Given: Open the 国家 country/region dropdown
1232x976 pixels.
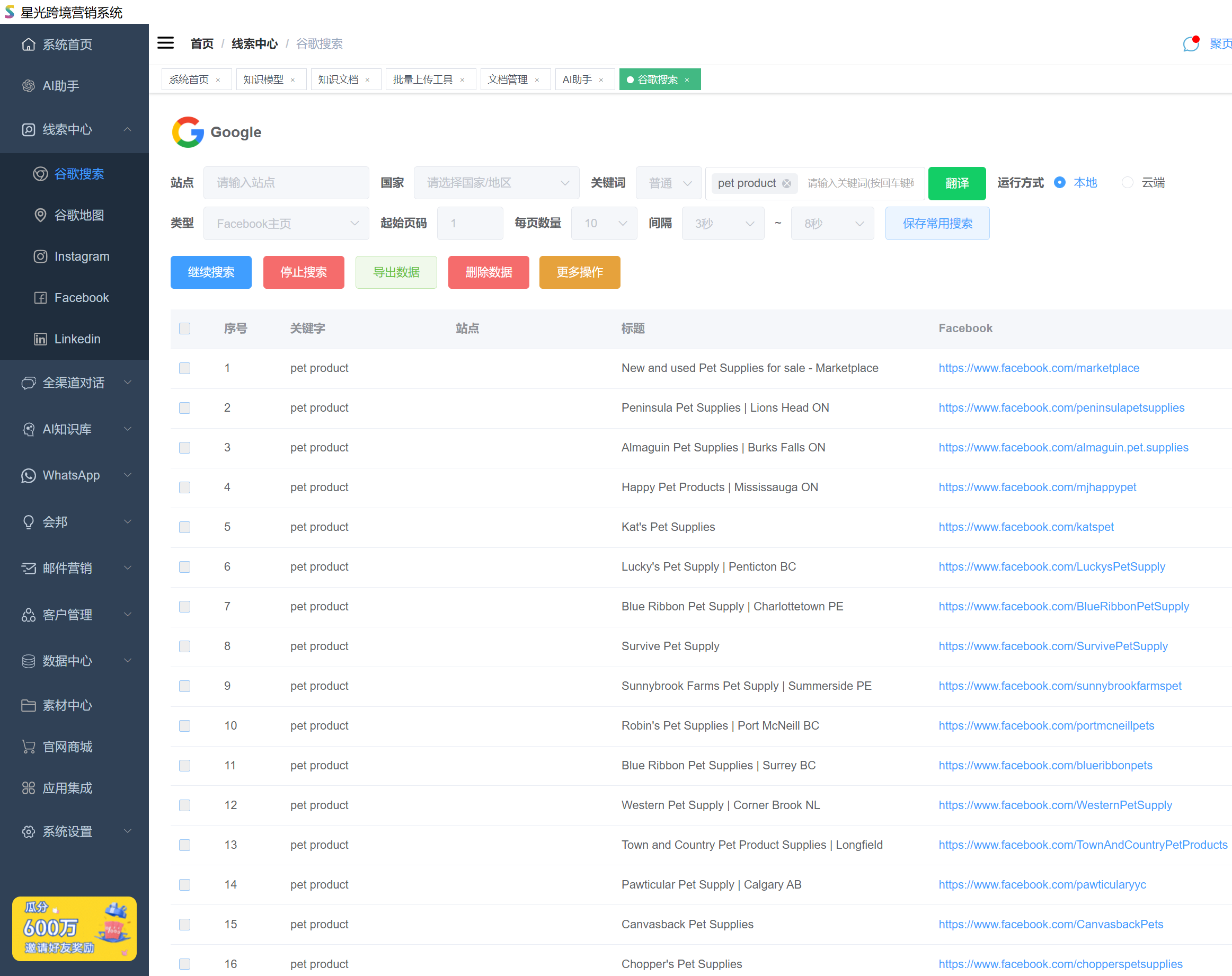Looking at the screenshot, I should (x=496, y=183).
